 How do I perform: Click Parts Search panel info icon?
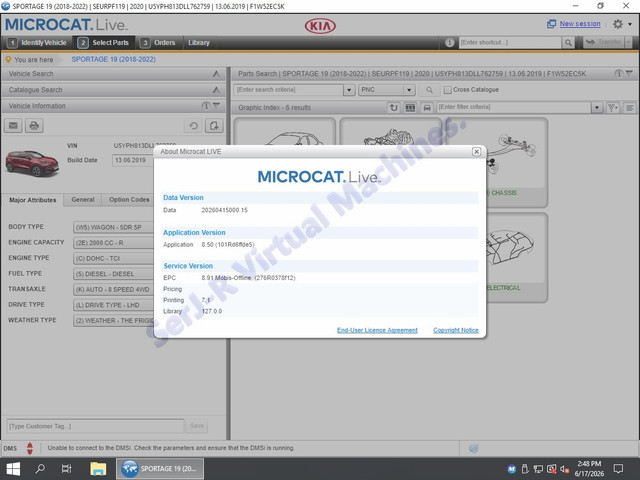tap(619, 73)
